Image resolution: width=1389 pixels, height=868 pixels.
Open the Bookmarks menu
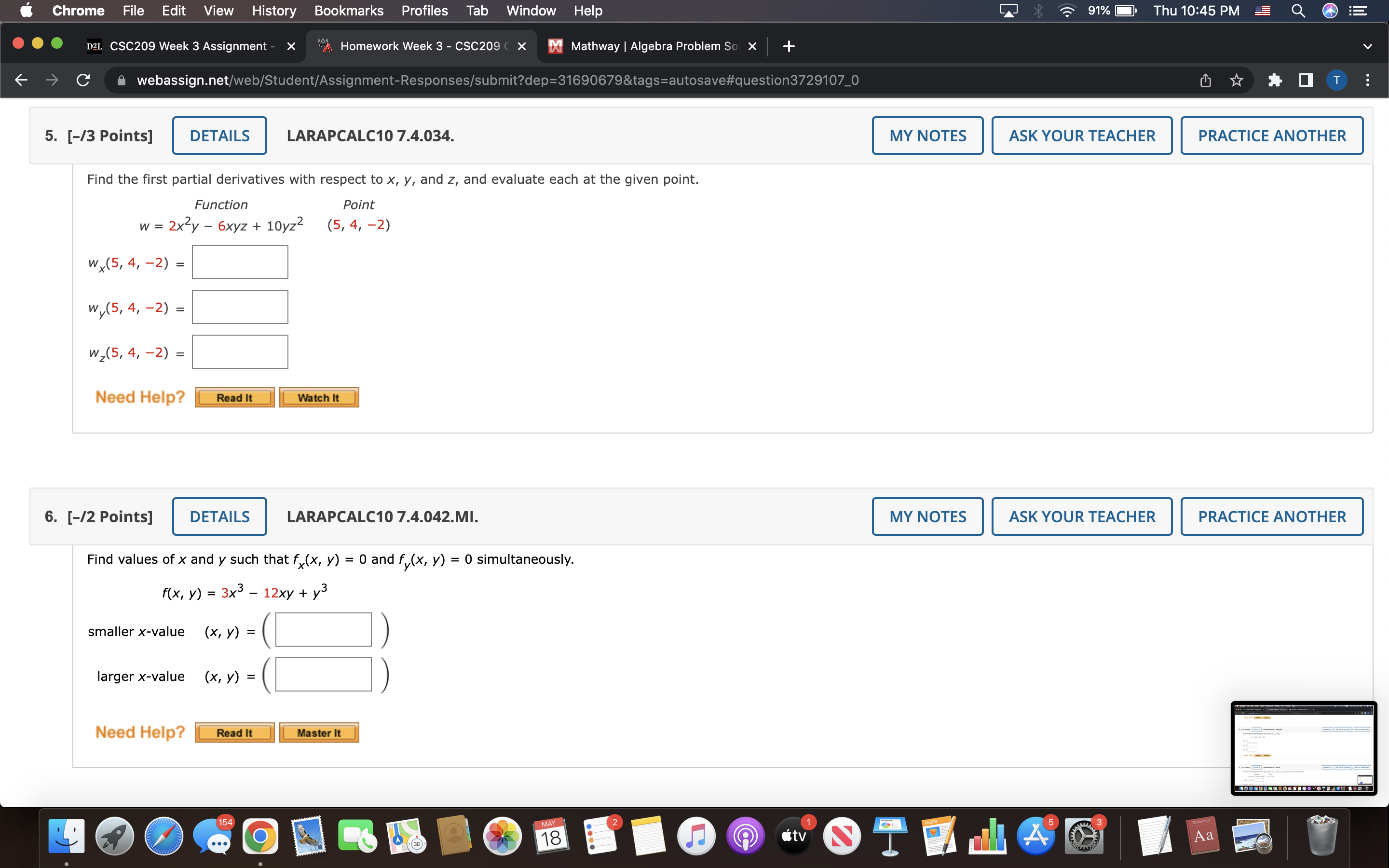(349, 10)
